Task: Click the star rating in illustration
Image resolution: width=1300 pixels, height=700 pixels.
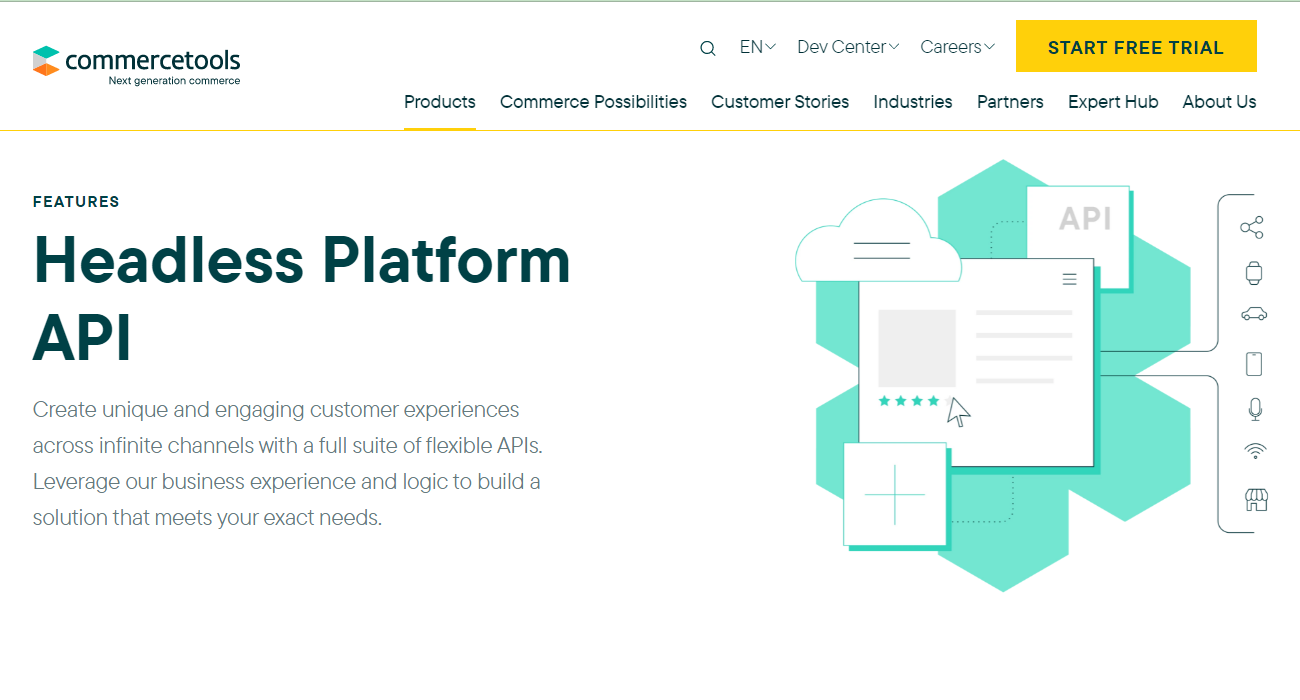Action: coord(915,401)
